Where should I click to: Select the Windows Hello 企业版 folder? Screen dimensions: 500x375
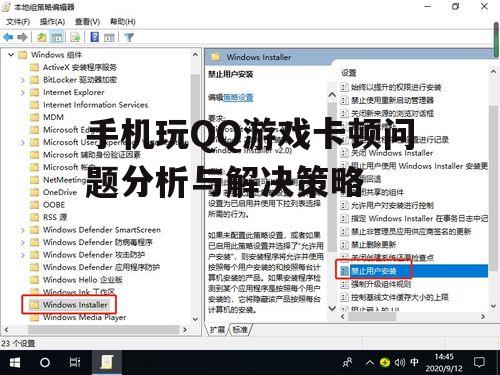(x=76, y=280)
